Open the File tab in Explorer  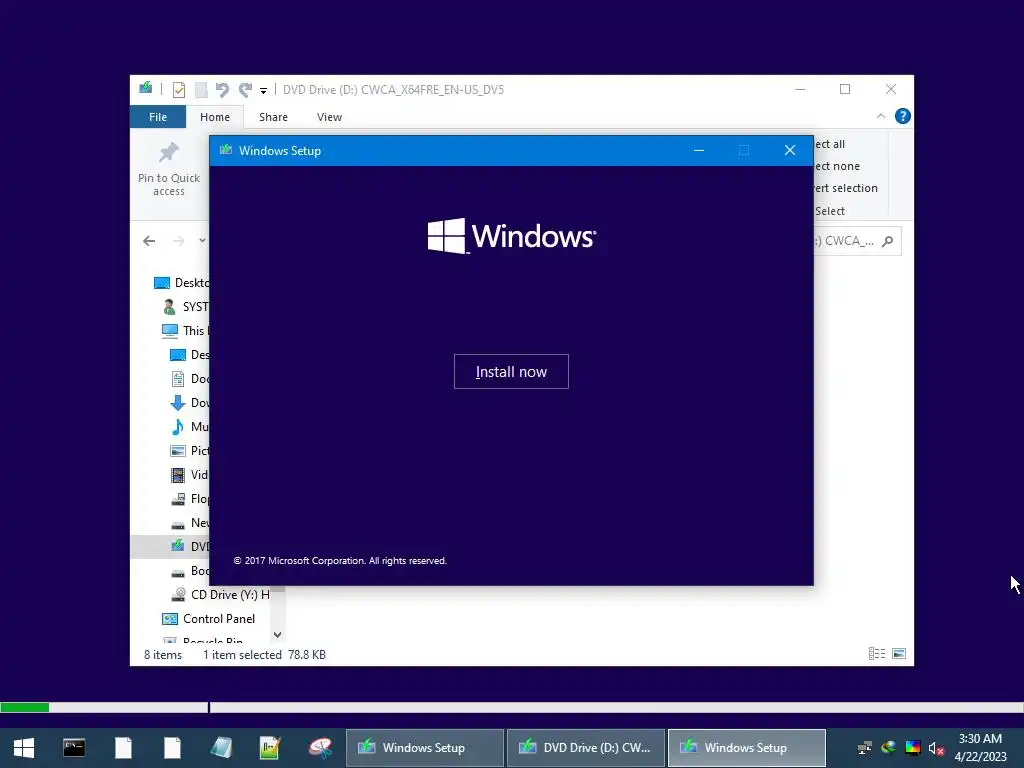pyautogui.click(x=158, y=117)
